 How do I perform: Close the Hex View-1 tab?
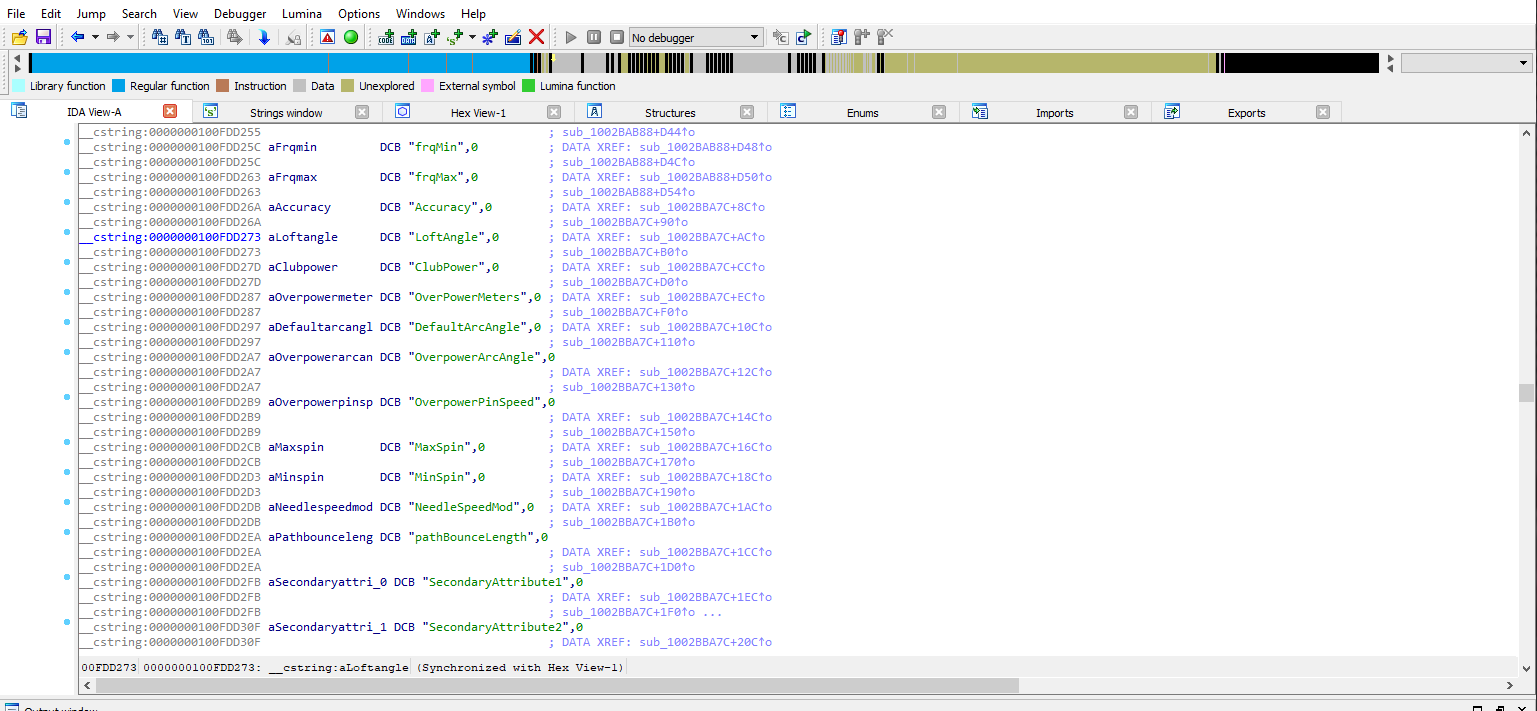pos(554,112)
